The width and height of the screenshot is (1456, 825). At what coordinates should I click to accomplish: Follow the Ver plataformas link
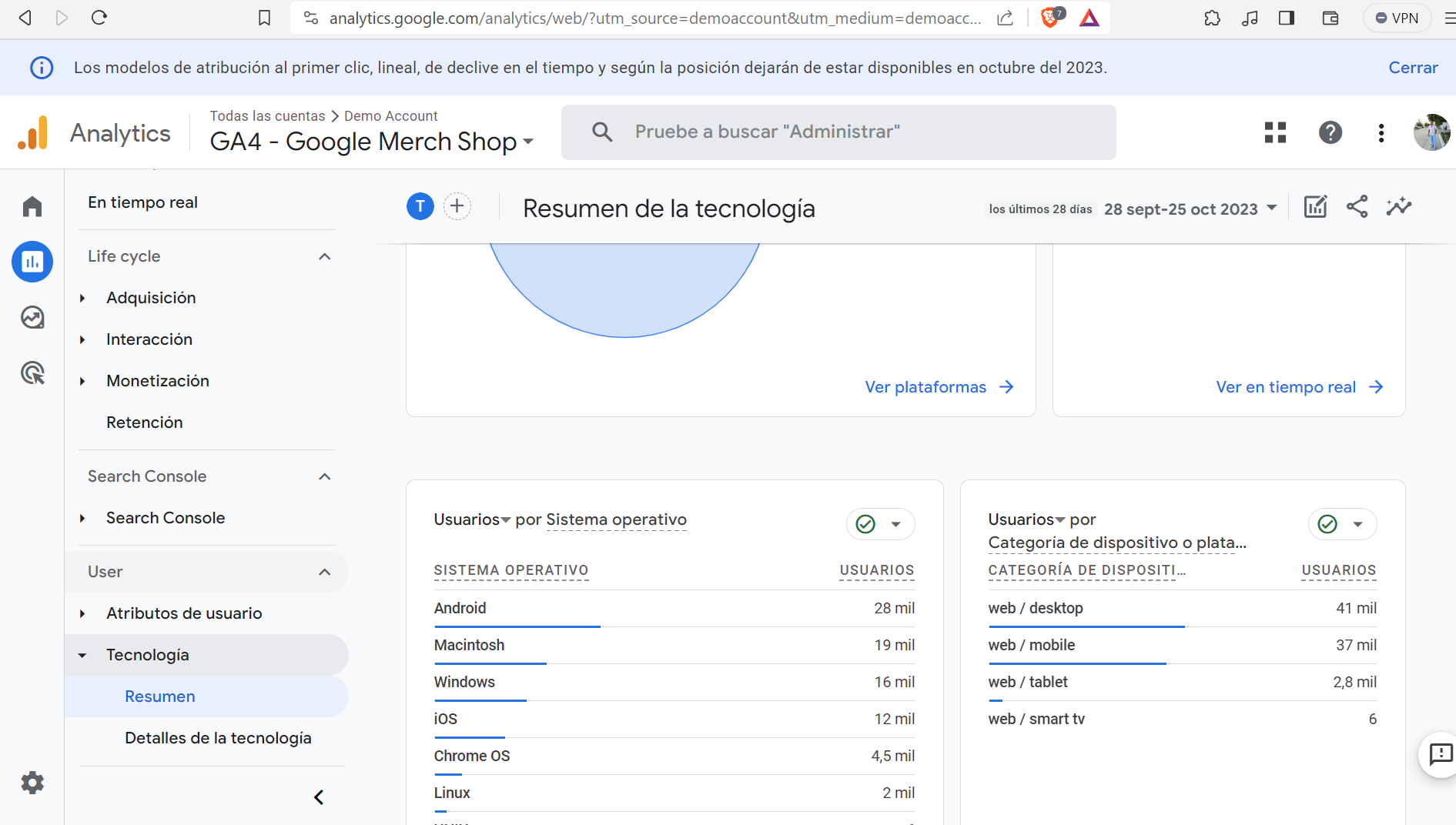939,387
